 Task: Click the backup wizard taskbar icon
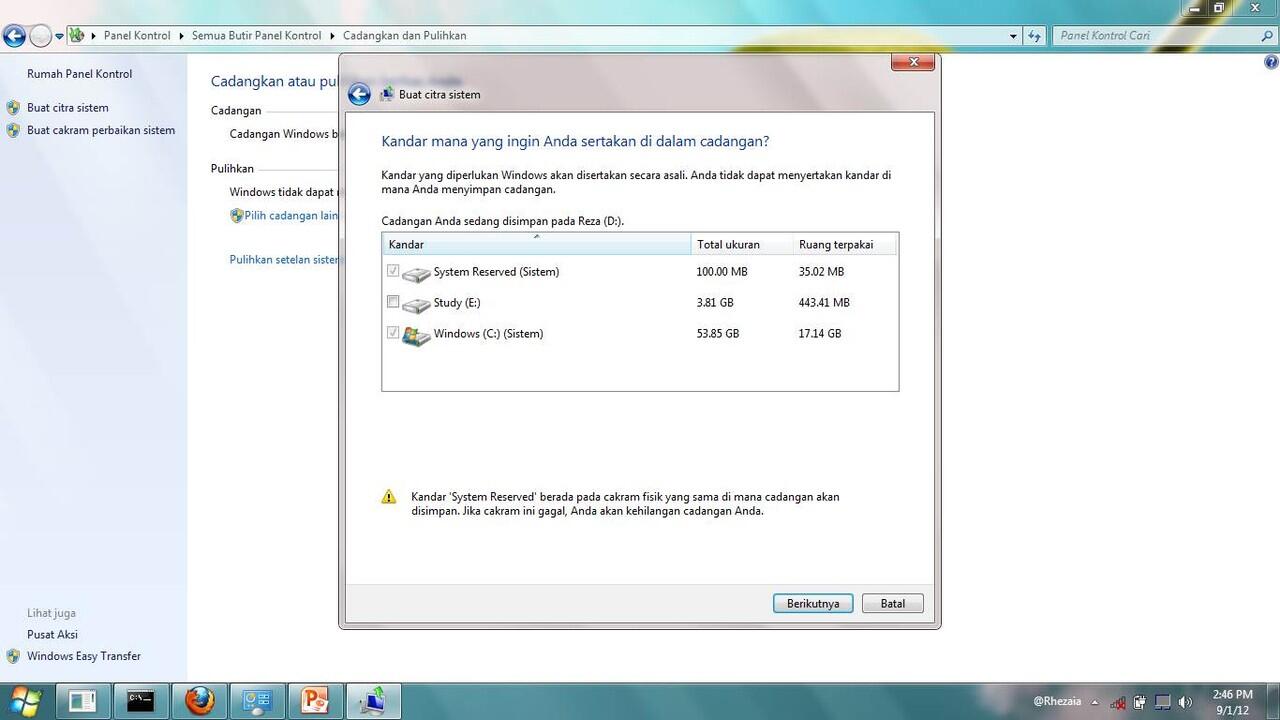(375, 701)
